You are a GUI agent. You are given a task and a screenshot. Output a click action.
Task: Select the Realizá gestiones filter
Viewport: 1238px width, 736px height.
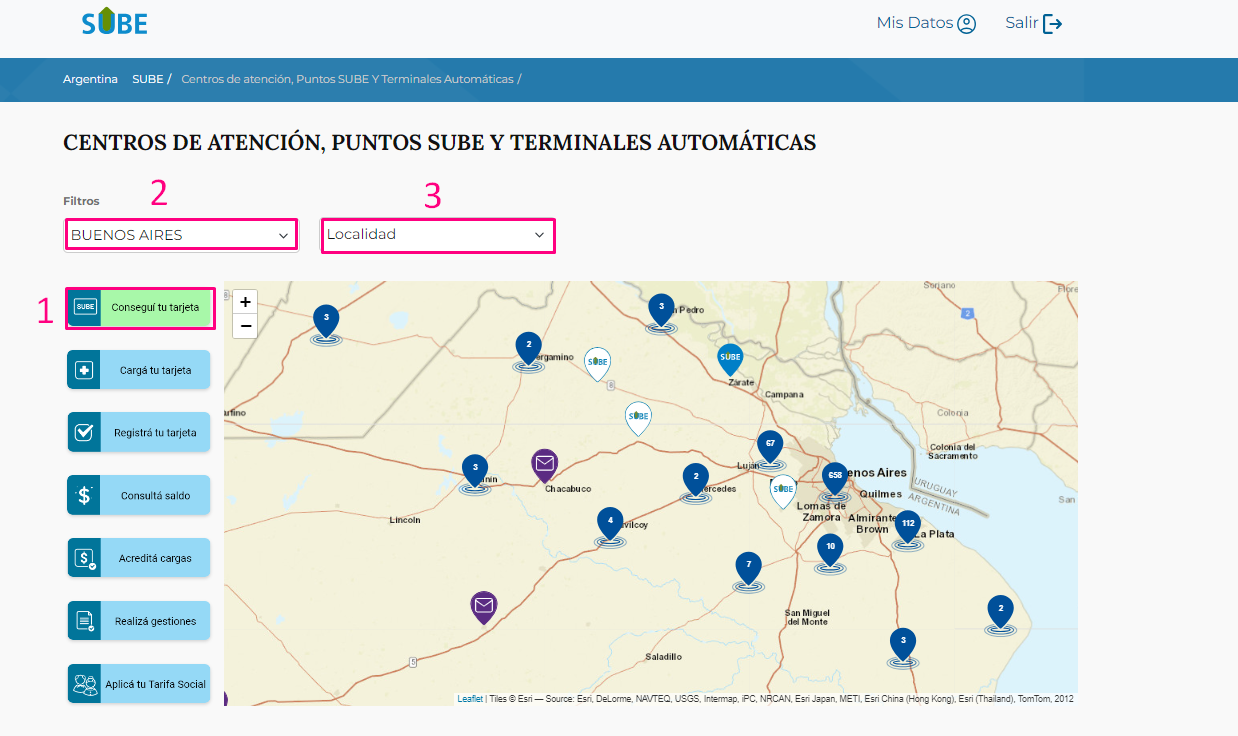[x=139, y=621]
